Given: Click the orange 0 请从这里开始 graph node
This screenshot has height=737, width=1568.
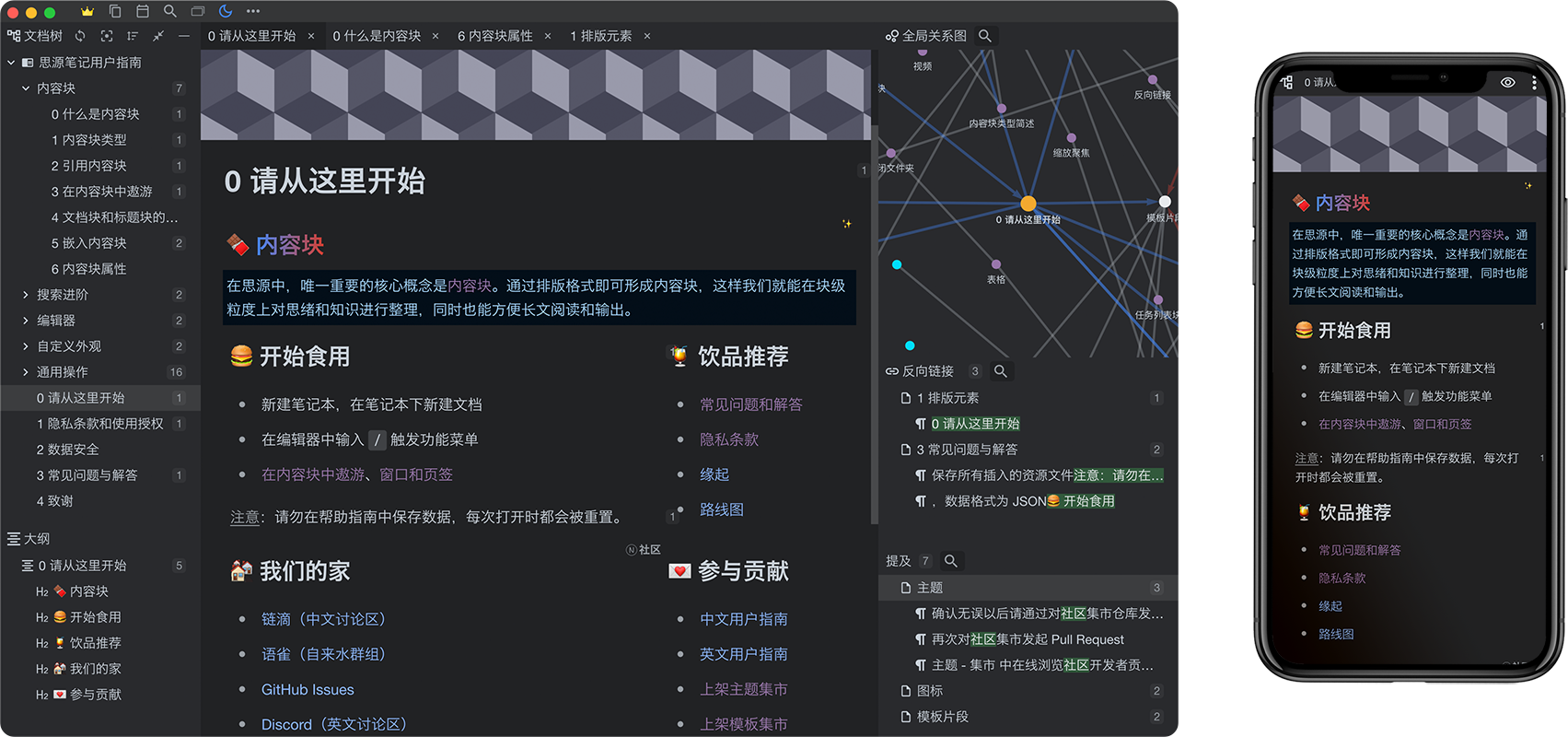Looking at the screenshot, I should pyautogui.click(x=1028, y=204).
